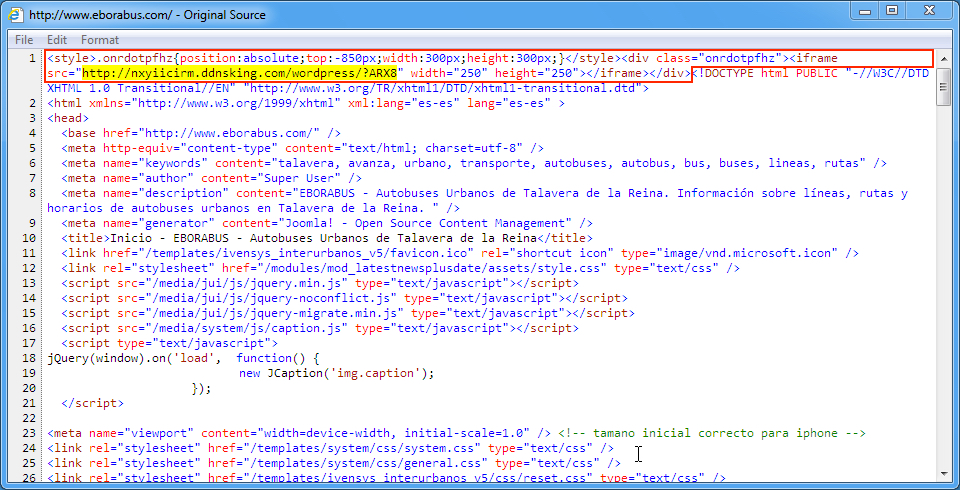Click the vertical scrollbar down arrow
Screen dimensions: 960x490
click(943, 472)
